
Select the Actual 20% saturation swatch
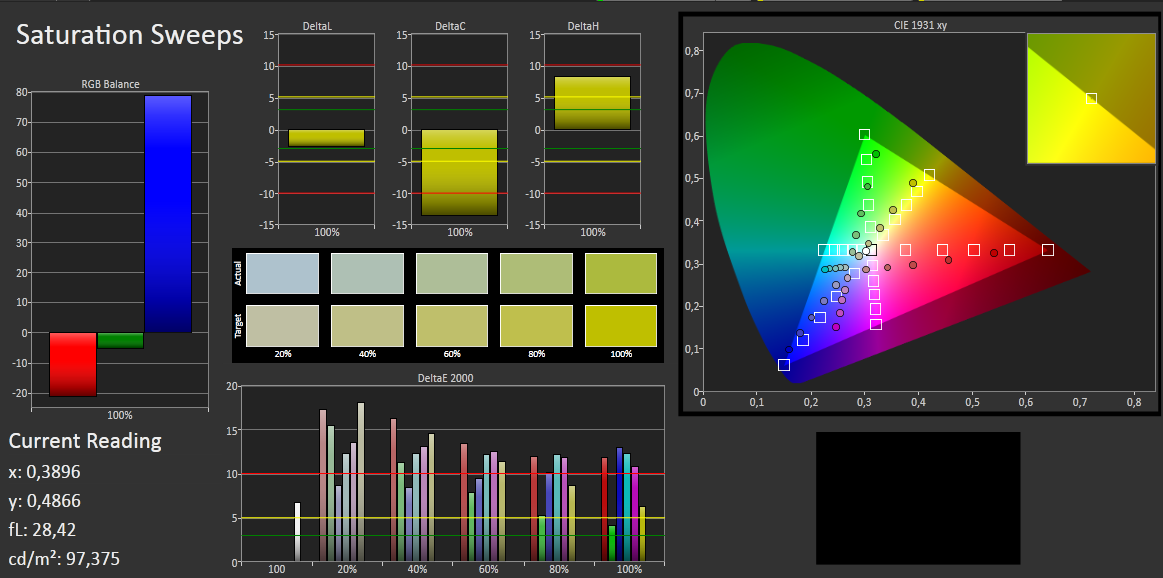pyautogui.click(x=282, y=273)
